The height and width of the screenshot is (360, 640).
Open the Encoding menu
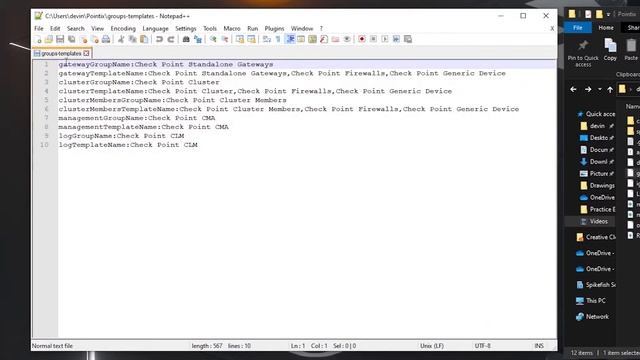coord(123,29)
